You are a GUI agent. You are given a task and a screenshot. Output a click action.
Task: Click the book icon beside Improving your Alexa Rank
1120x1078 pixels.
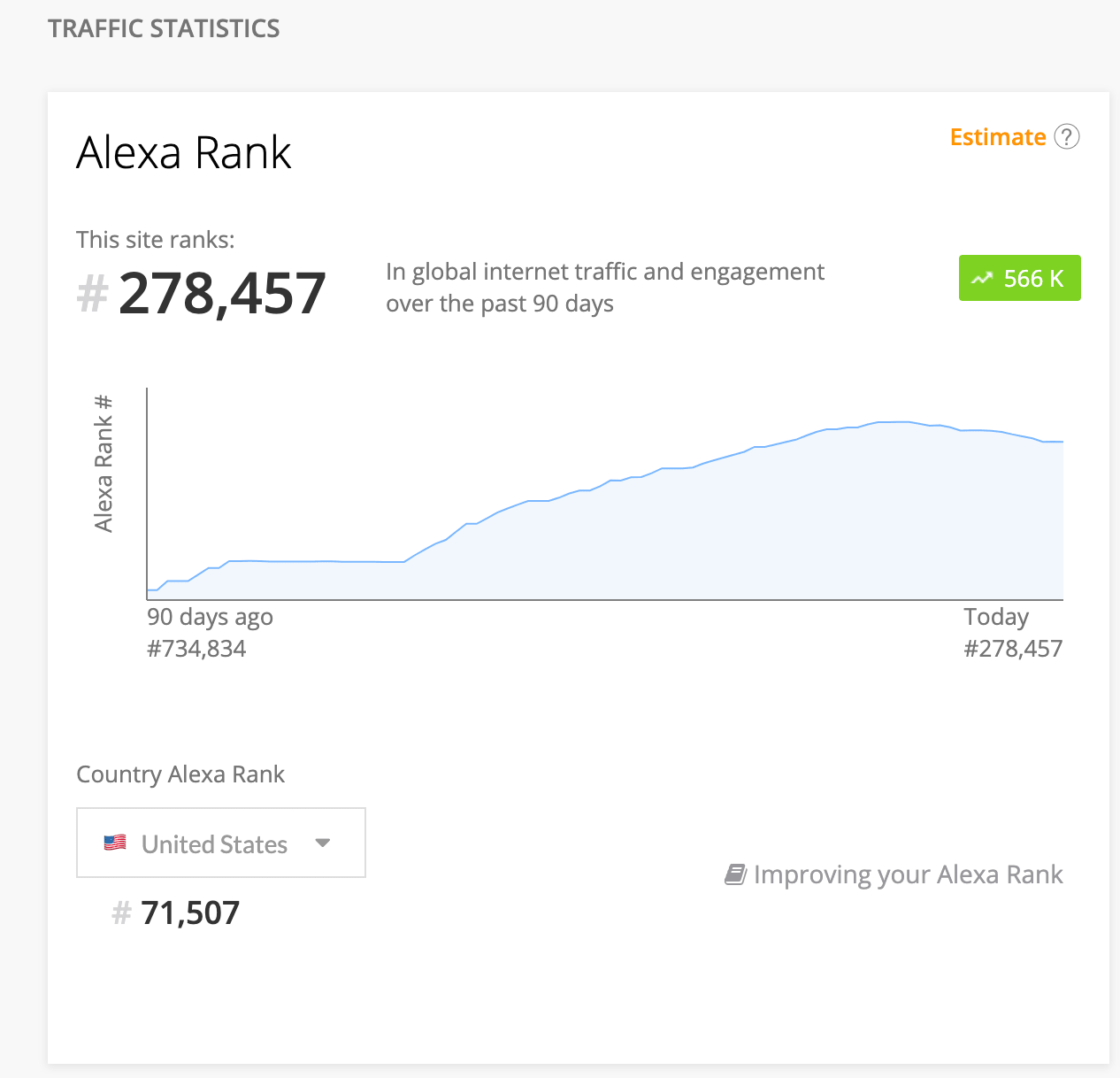(735, 875)
